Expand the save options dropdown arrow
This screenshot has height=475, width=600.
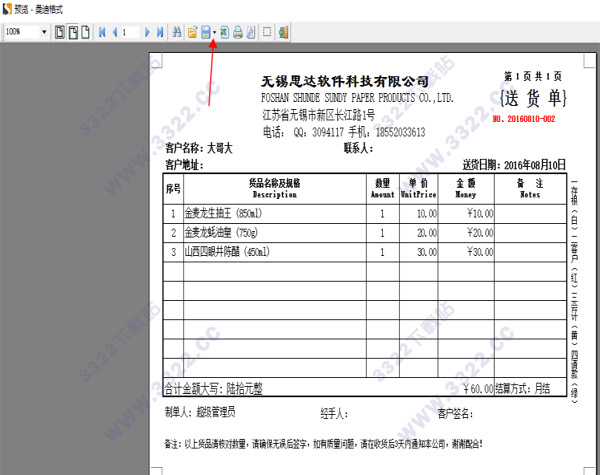pyautogui.click(x=214, y=32)
